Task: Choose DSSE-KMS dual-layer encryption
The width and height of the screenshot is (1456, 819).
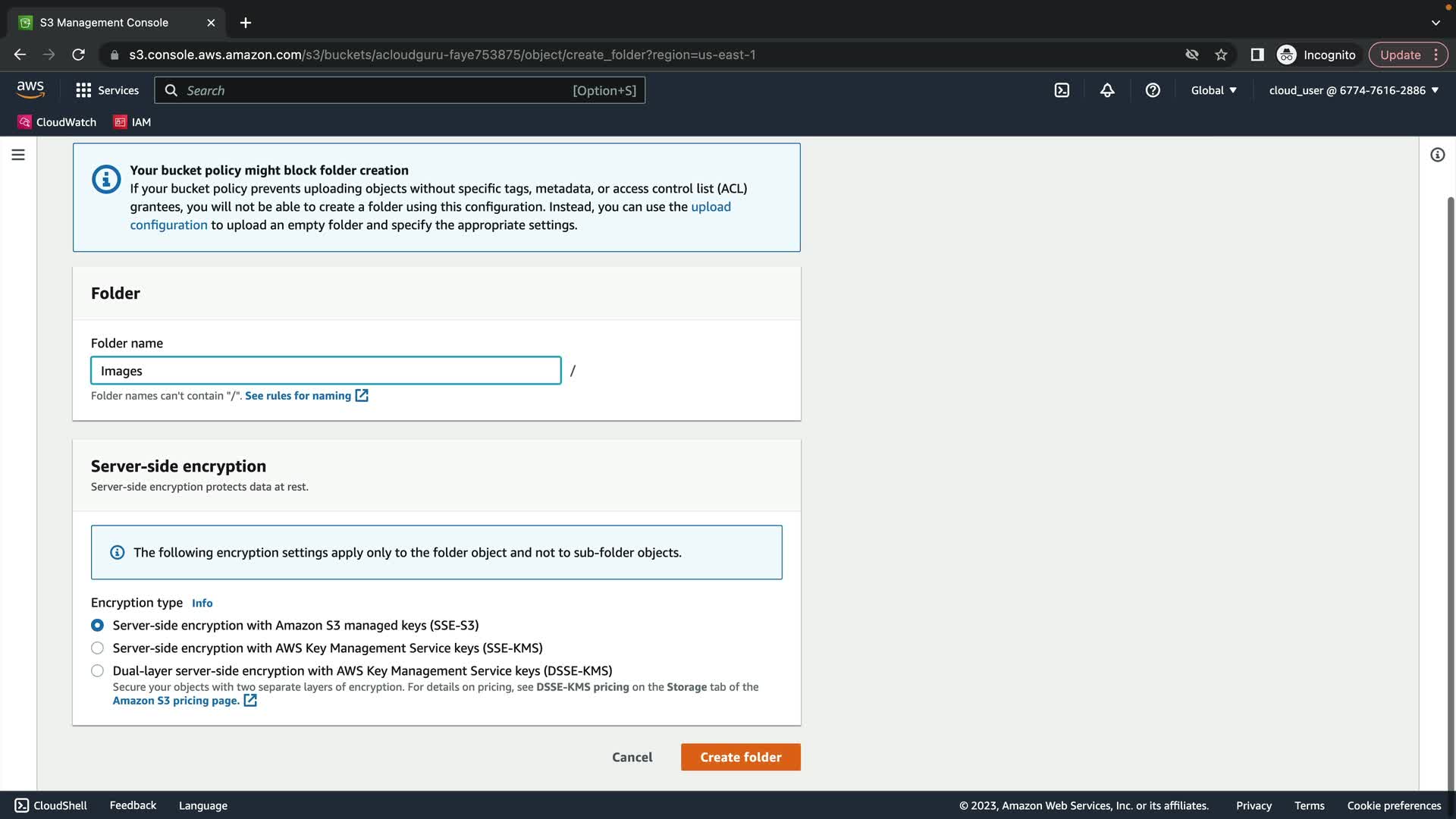Action: (97, 671)
